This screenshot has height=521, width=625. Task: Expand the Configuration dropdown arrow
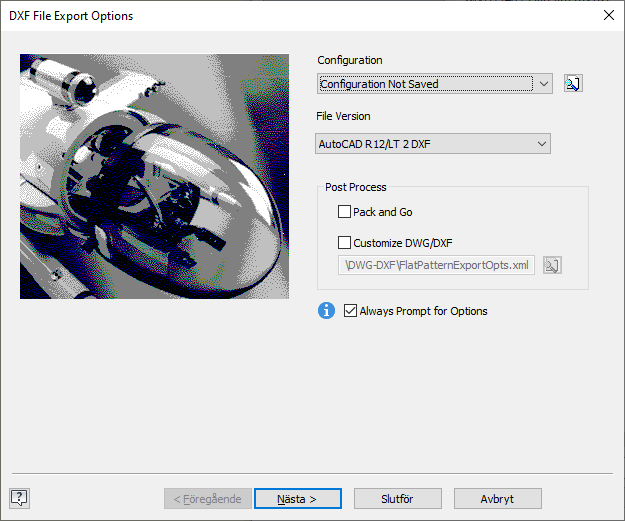point(543,84)
